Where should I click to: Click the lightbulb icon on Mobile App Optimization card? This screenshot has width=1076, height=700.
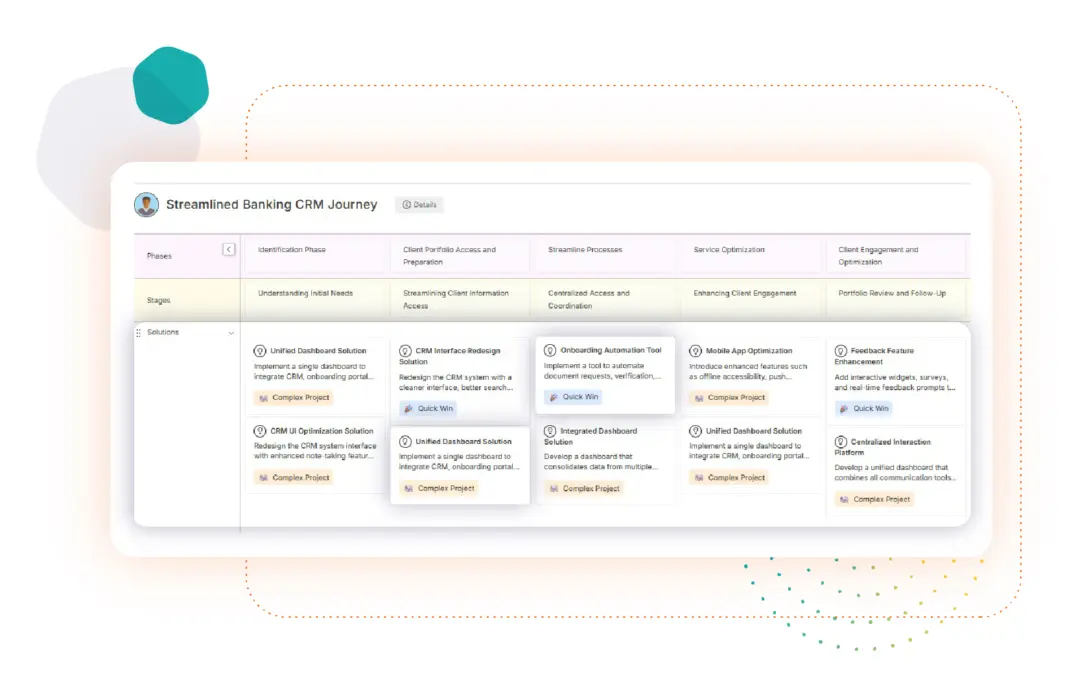coord(694,351)
